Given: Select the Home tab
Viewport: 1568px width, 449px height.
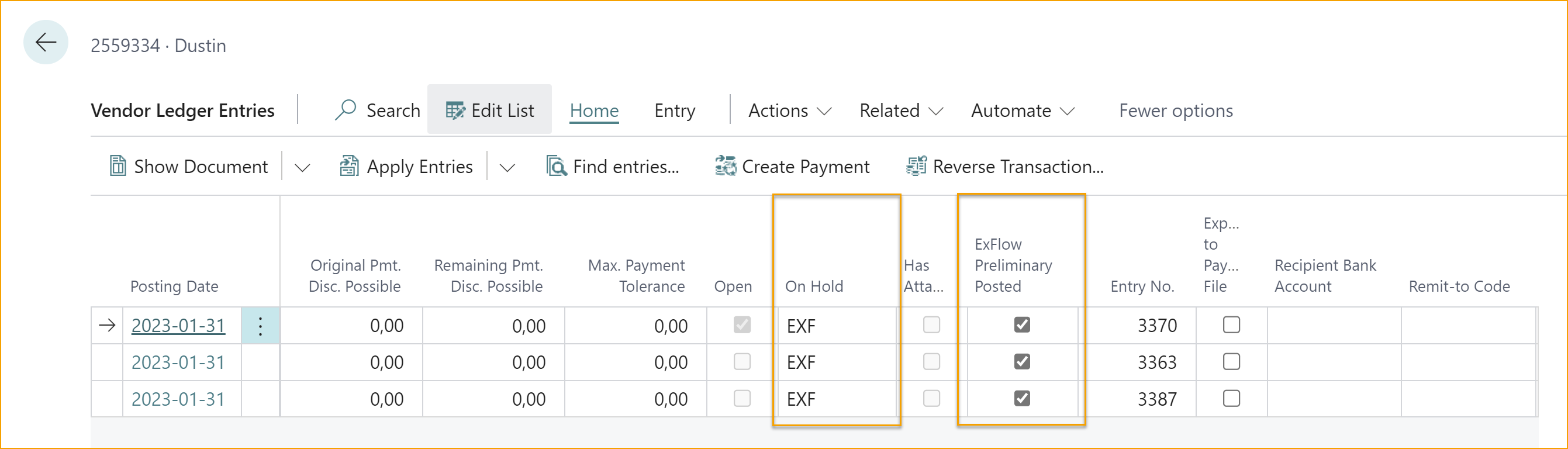Looking at the screenshot, I should [x=594, y=110].
